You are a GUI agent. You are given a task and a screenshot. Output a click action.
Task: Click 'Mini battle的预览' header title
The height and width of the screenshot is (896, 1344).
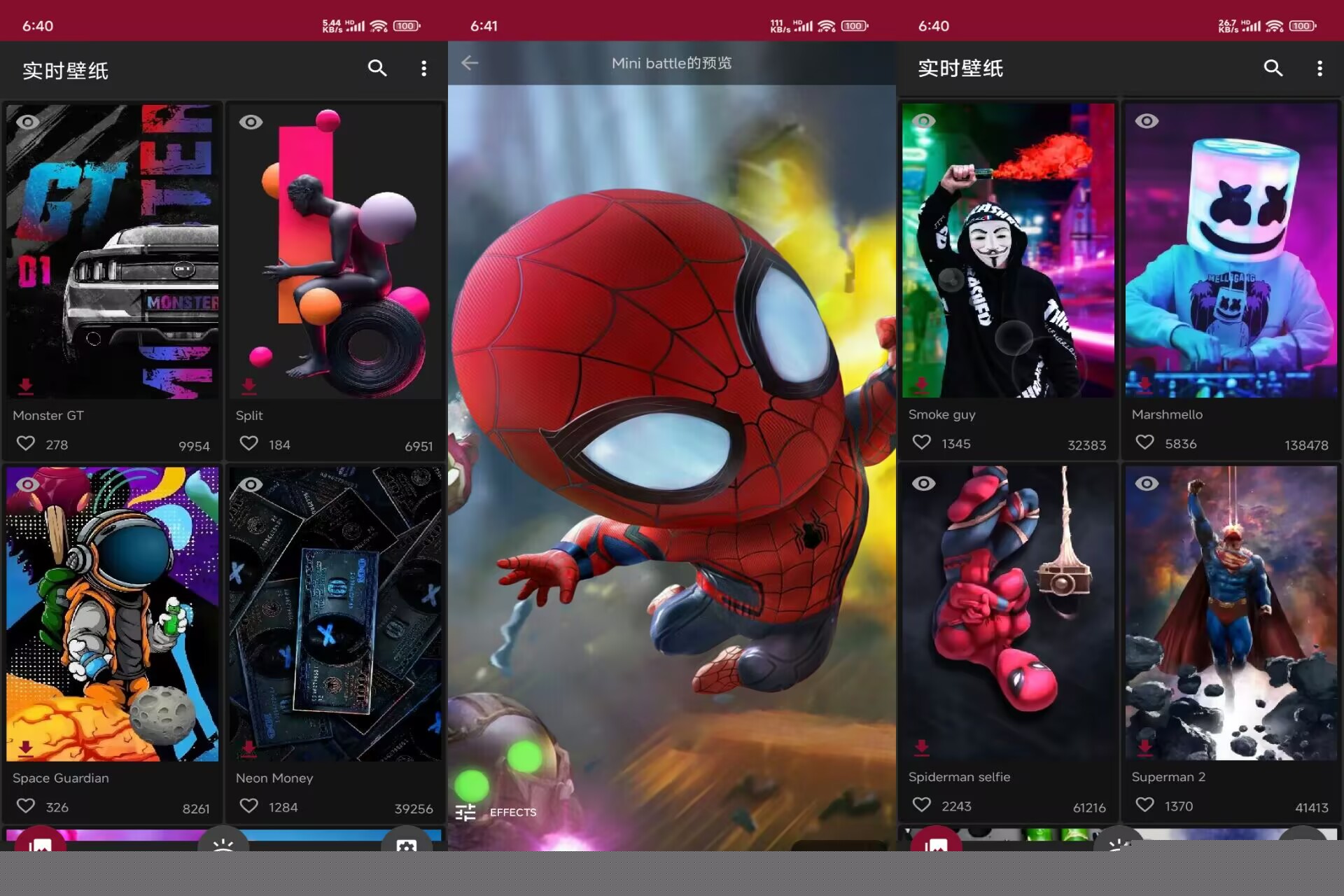pyautogui.click(x=671, y=63)
